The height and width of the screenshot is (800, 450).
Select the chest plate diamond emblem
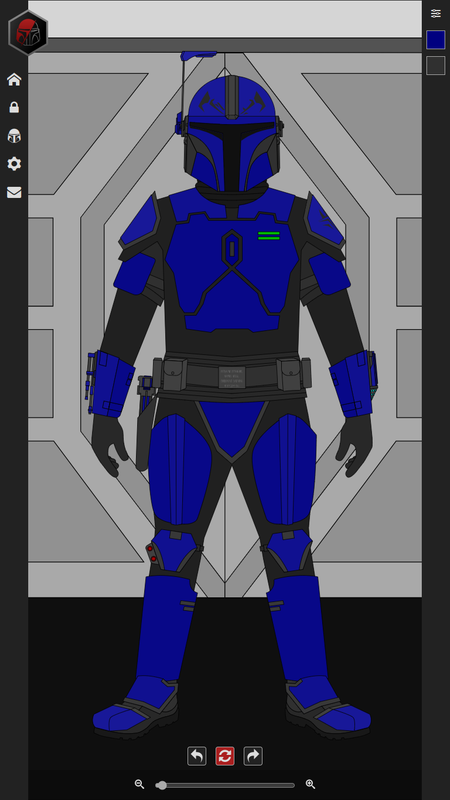[x=232, y=248]
